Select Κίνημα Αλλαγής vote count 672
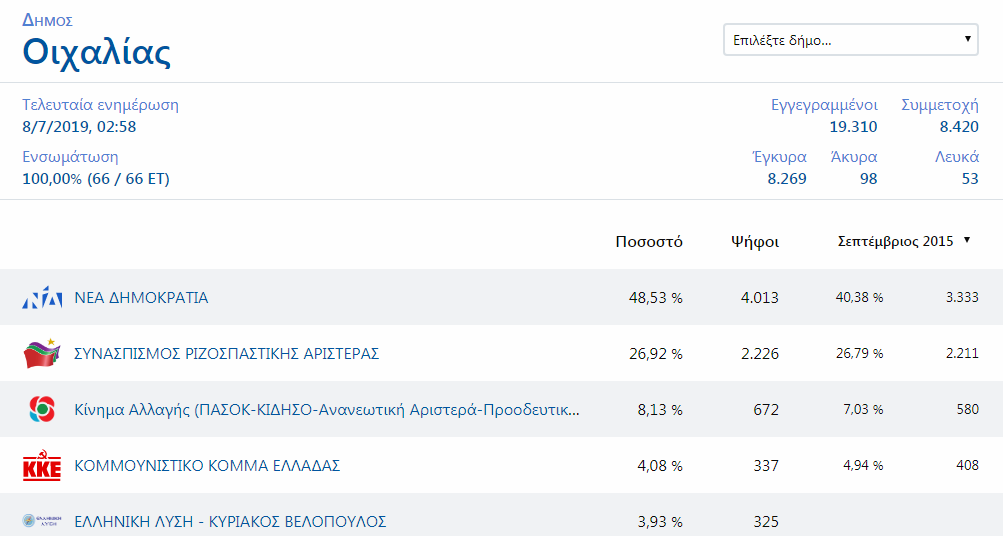Viewport: 1003px width, 536px height. point(766,409)
